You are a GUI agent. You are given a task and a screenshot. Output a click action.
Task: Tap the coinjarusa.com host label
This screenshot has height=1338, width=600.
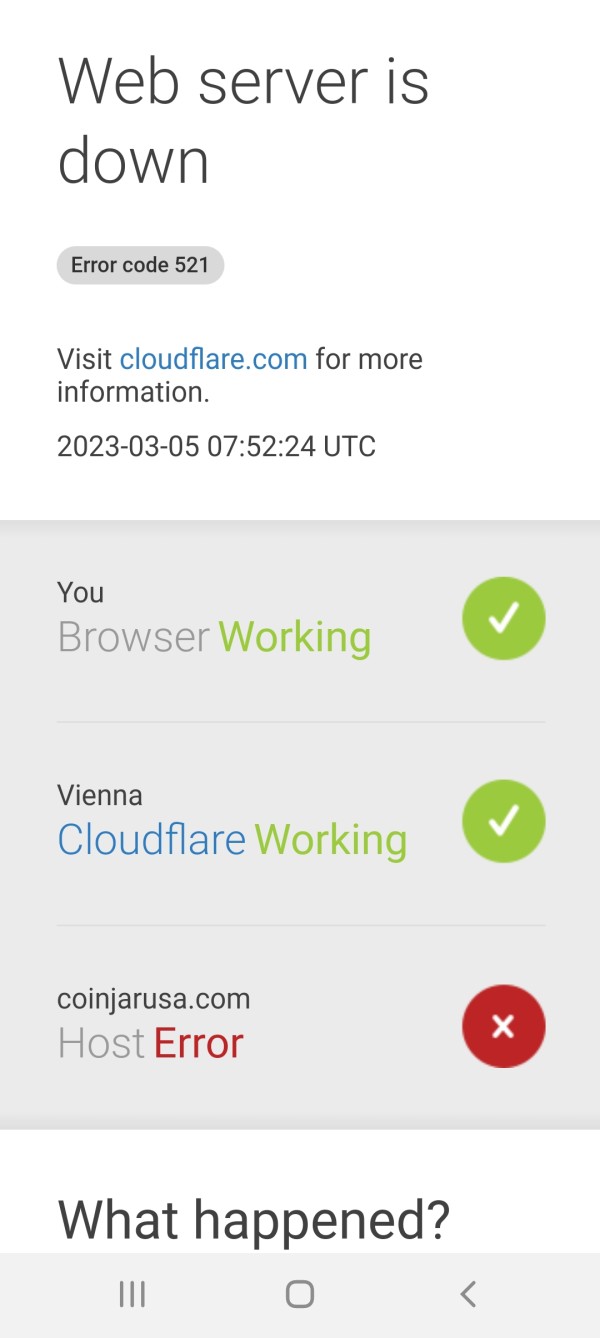click(x=153, y=999)
